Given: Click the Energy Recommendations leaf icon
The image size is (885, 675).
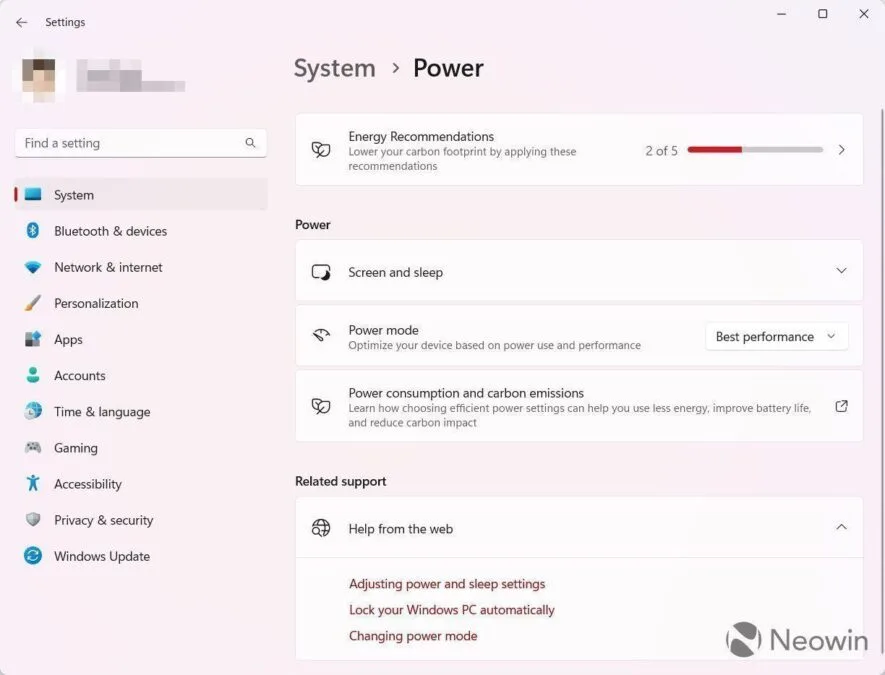Looking at the screenshot, I should pos(321,150).
